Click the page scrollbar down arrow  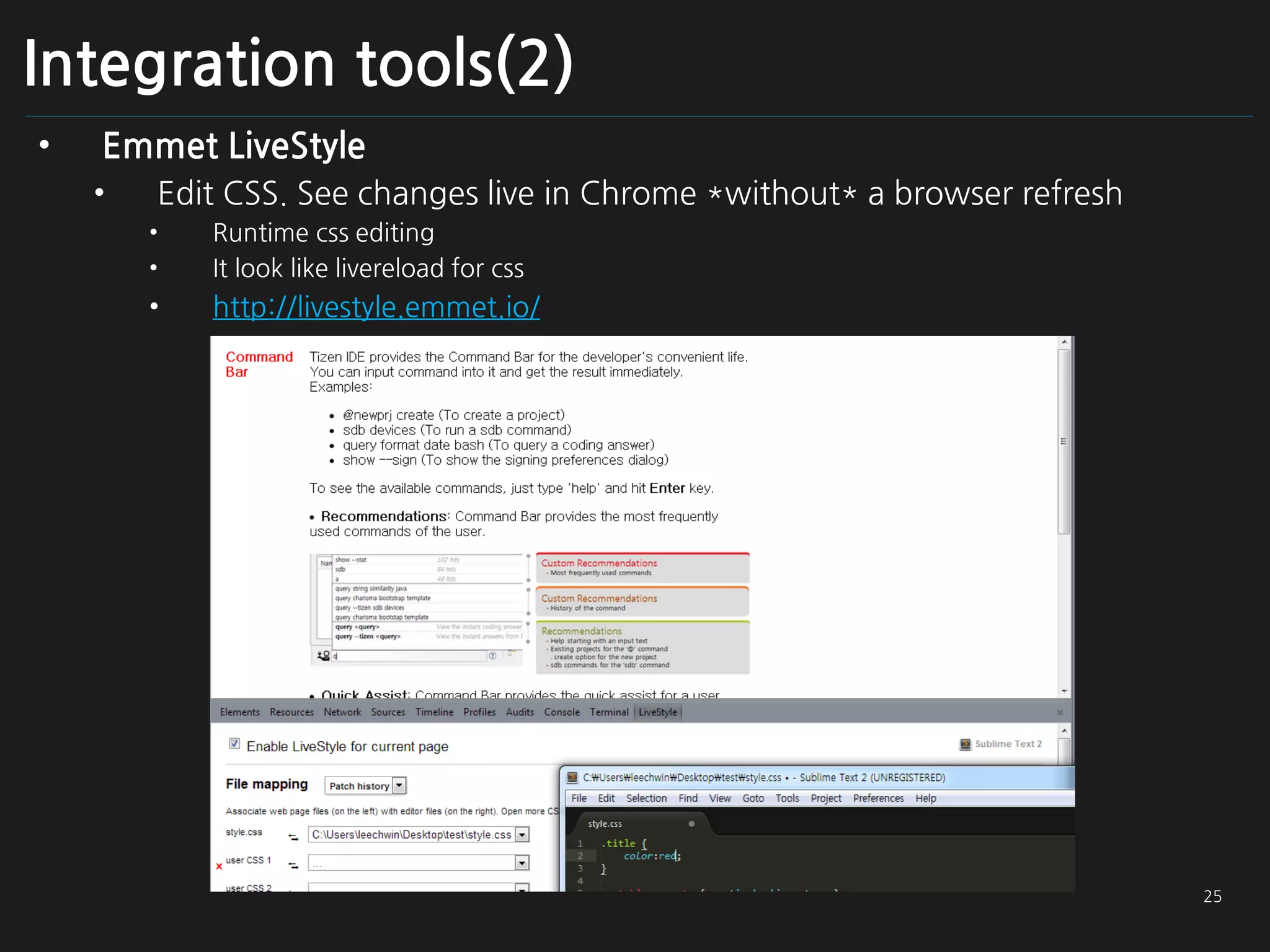click(x=1064, y=691)
